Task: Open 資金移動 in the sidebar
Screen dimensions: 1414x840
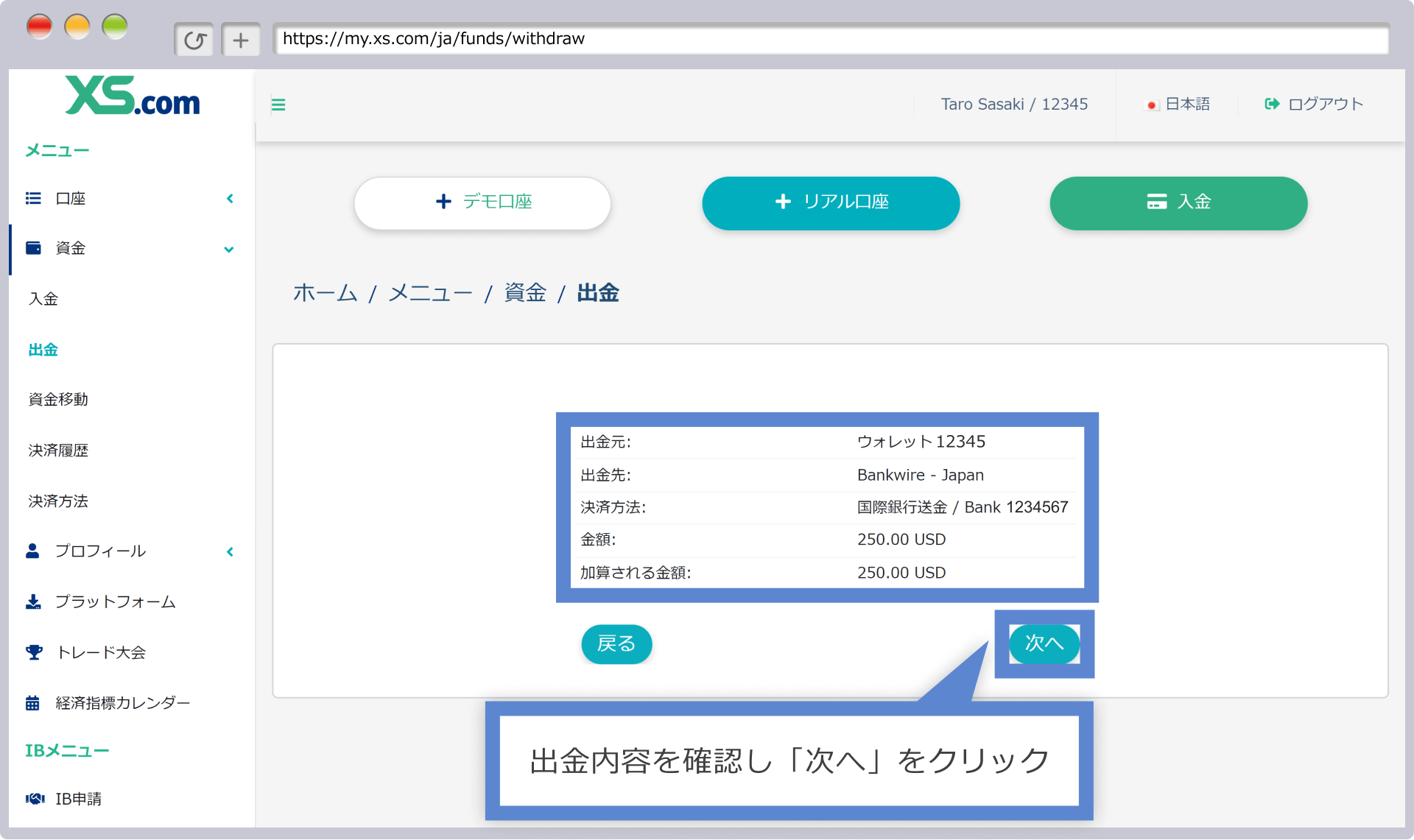Action: pos(58,399)
